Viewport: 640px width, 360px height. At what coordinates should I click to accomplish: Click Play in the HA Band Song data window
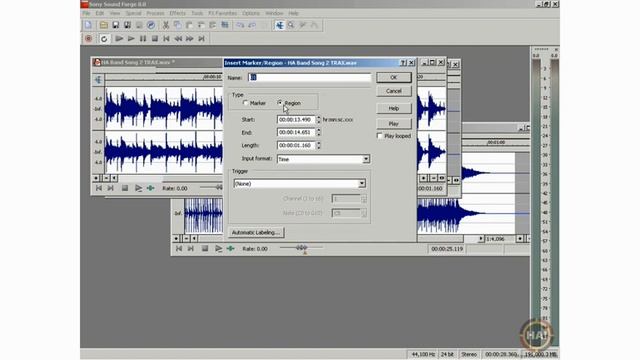pyautogui.click(x=138, y=188)
